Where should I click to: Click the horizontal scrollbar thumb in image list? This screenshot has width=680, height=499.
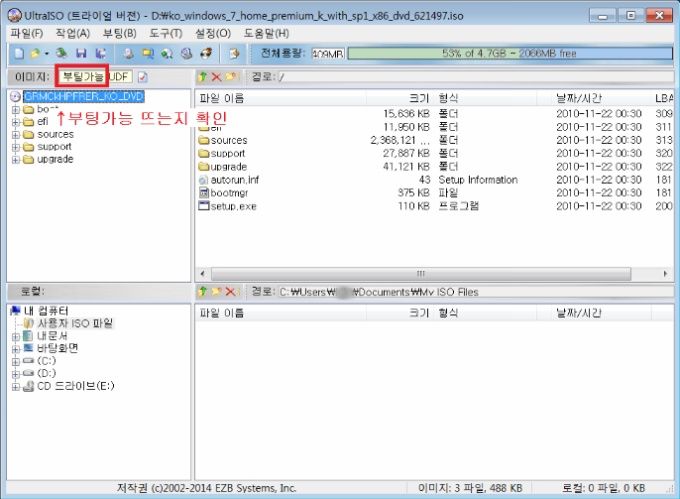(421, 274)
